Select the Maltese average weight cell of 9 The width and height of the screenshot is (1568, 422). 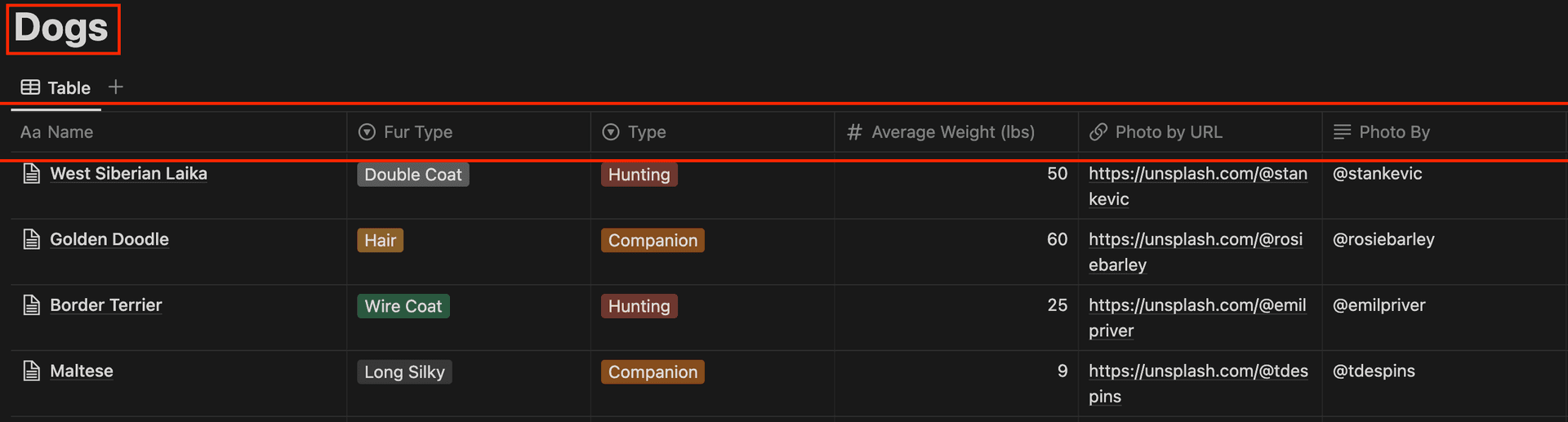[x=955, y=371]
